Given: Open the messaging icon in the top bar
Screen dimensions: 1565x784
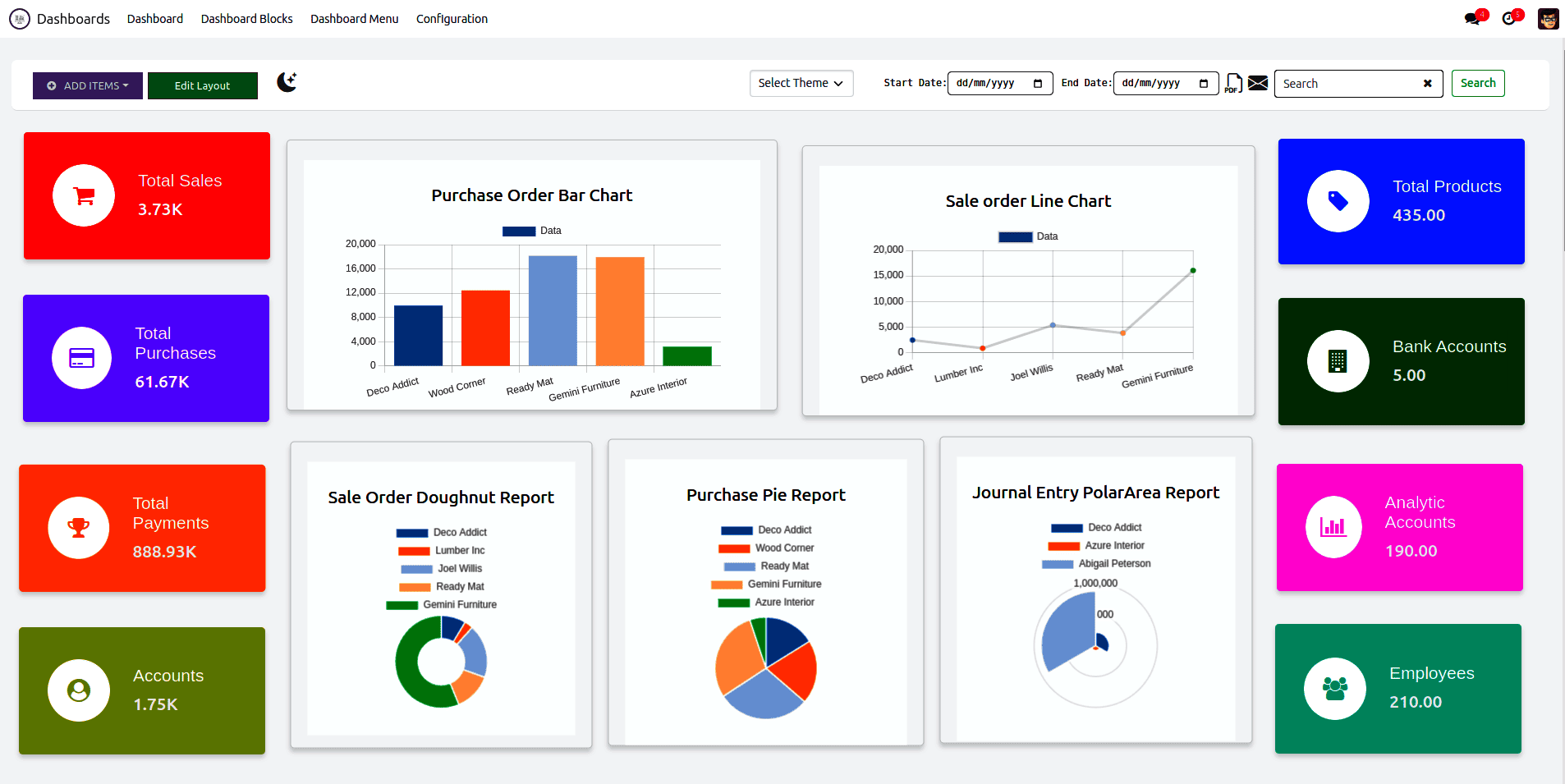Looking at the screenshot, I should (x=1472, y=17).
